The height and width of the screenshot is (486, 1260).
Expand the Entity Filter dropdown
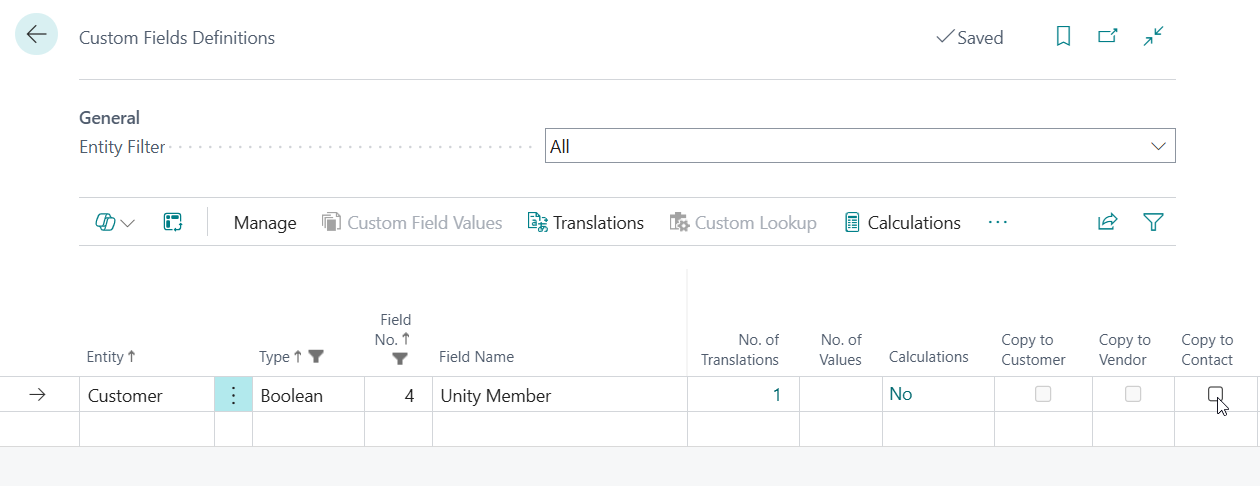tap(1158, 146)
